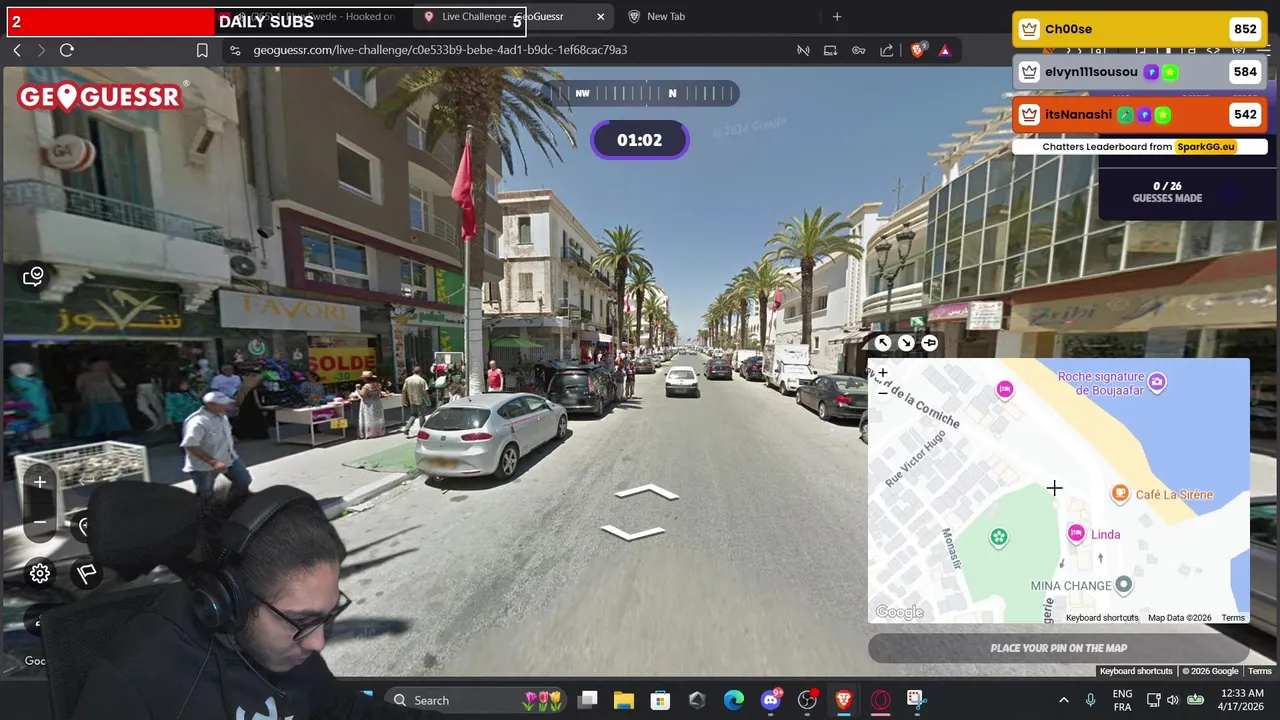This screenshot has width=1280, height=720.
Task: Select itsNanashi leaderboard entry
Action: tap(1140, 114)
